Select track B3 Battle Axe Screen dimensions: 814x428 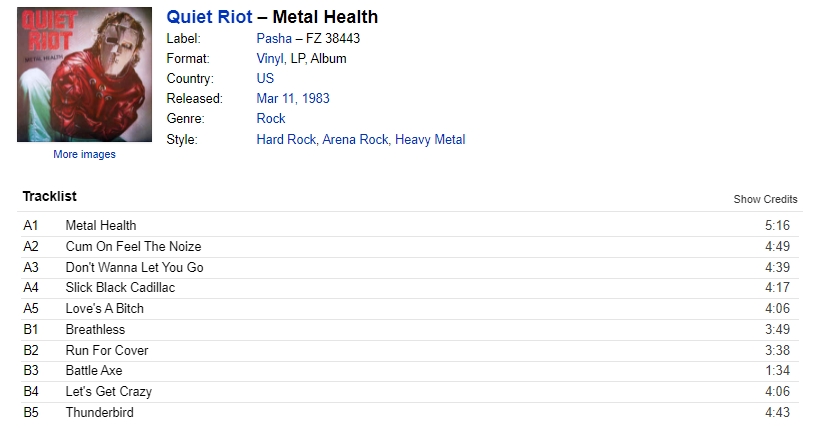pyautogui.click(x=410, y=371)
